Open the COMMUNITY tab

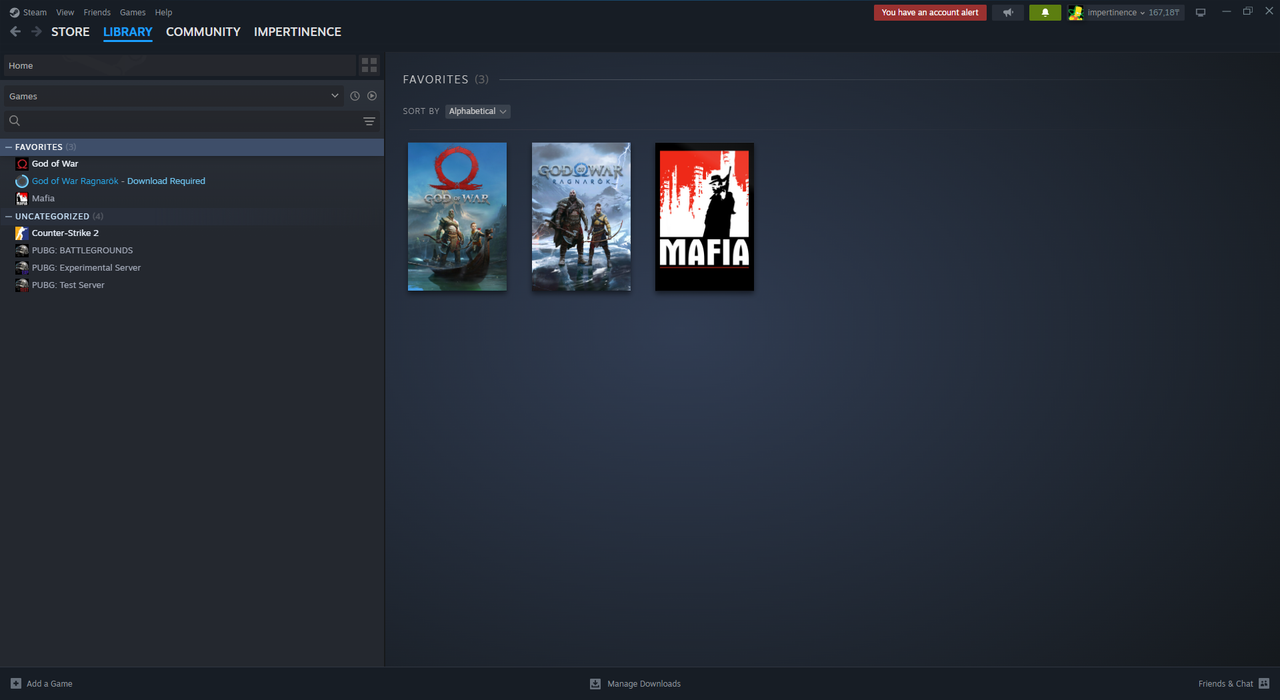point(203,32)
